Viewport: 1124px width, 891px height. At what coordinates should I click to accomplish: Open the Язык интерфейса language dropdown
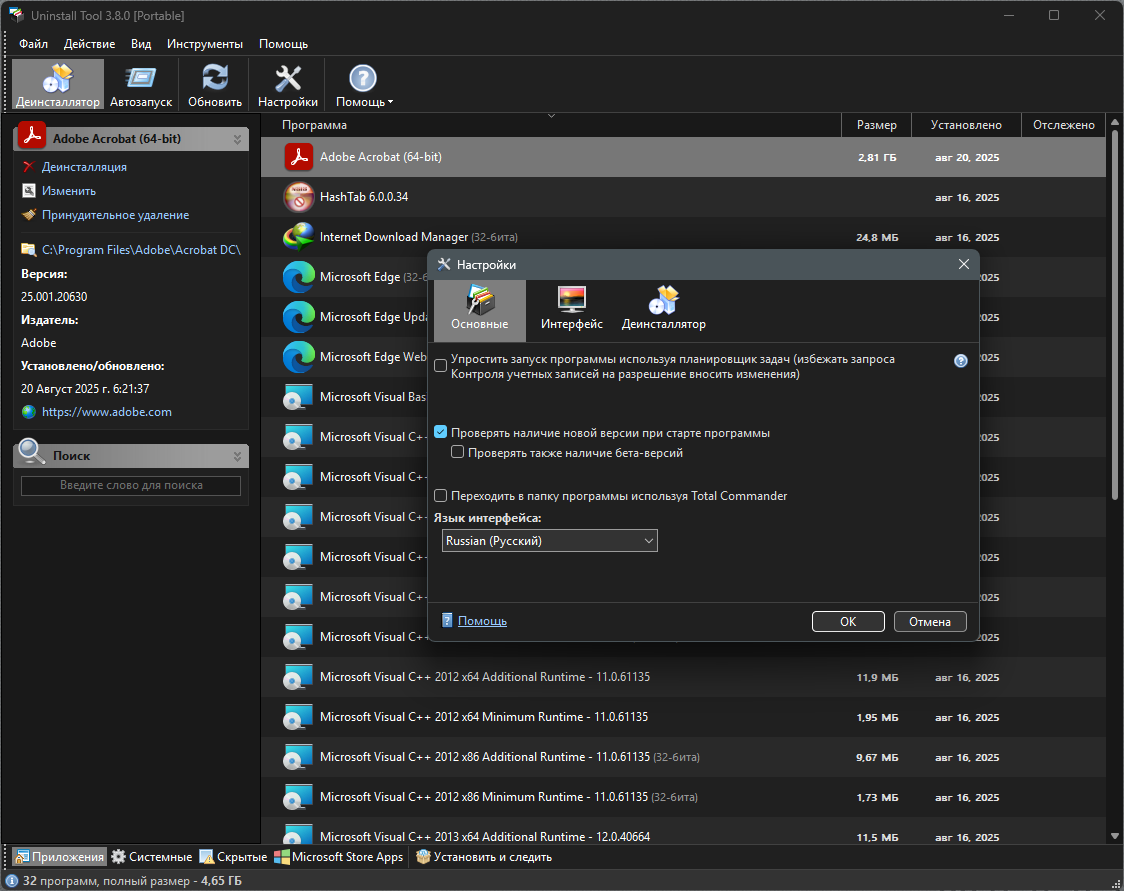point(549,541)
